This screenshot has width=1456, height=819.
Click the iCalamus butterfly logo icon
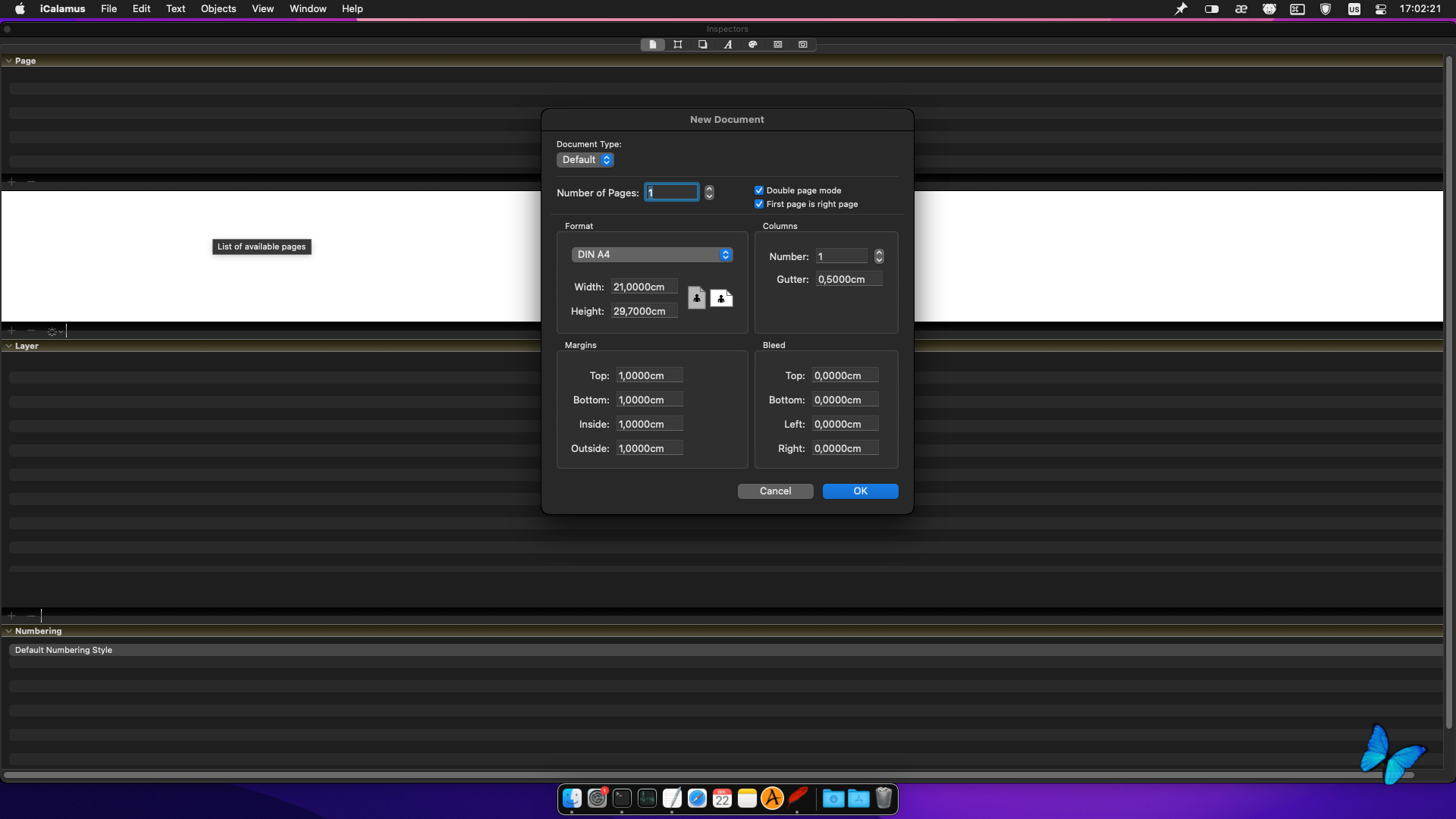[x=1393, y=755]
